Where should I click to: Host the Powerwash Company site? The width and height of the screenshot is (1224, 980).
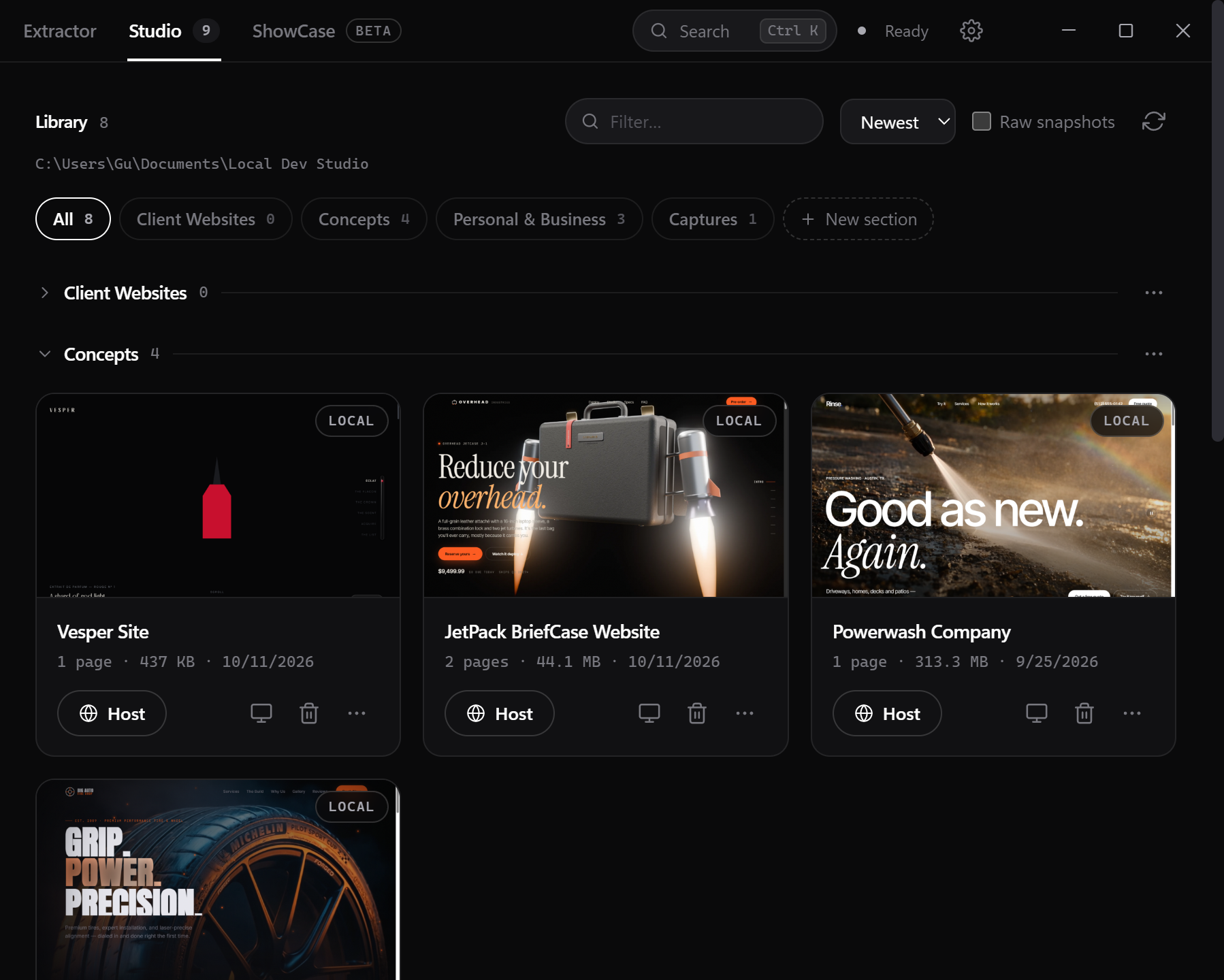pos(887,713)
